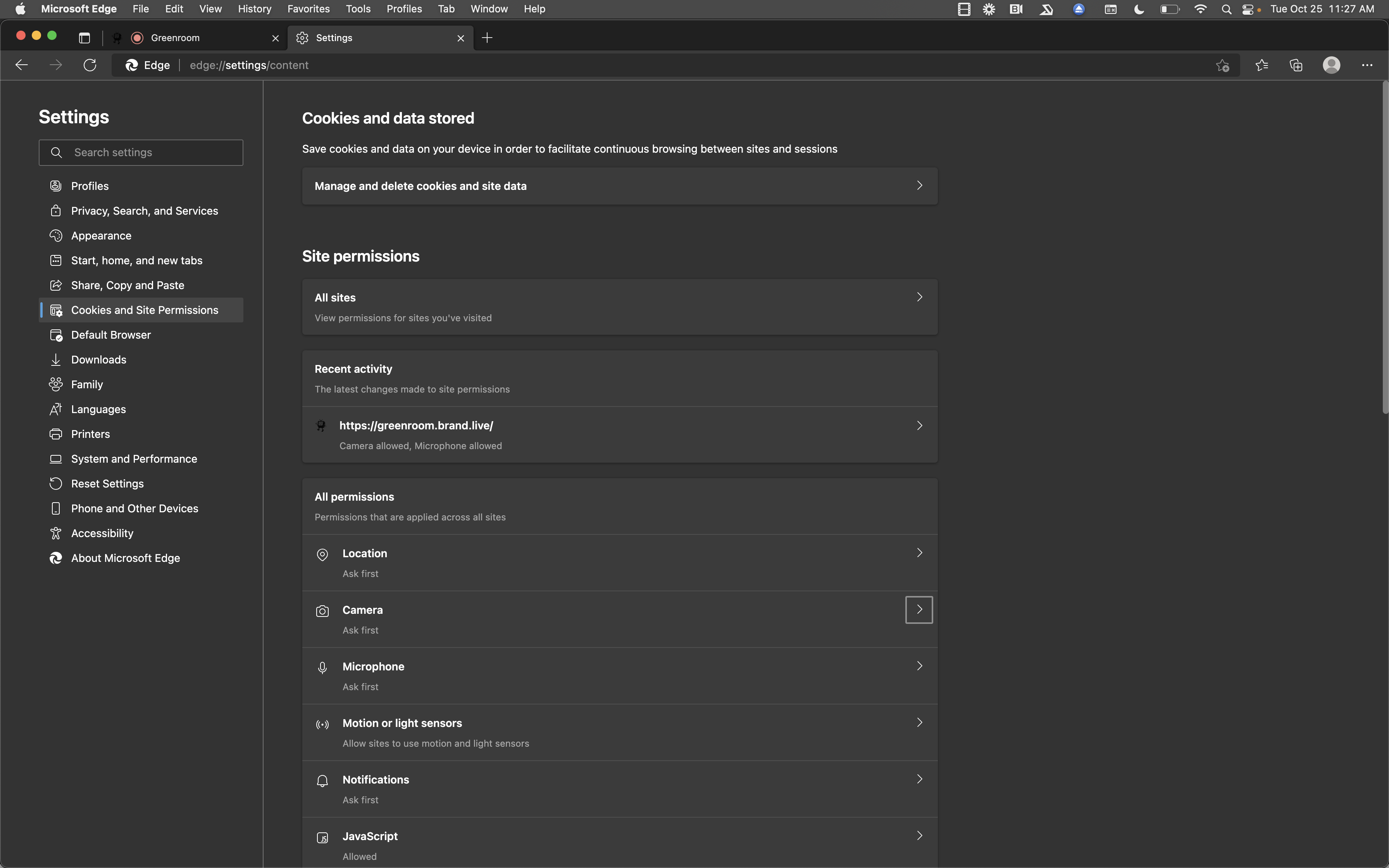Expand Camera permission chevron
The image size is (1389, 868).
click(919, 610)
